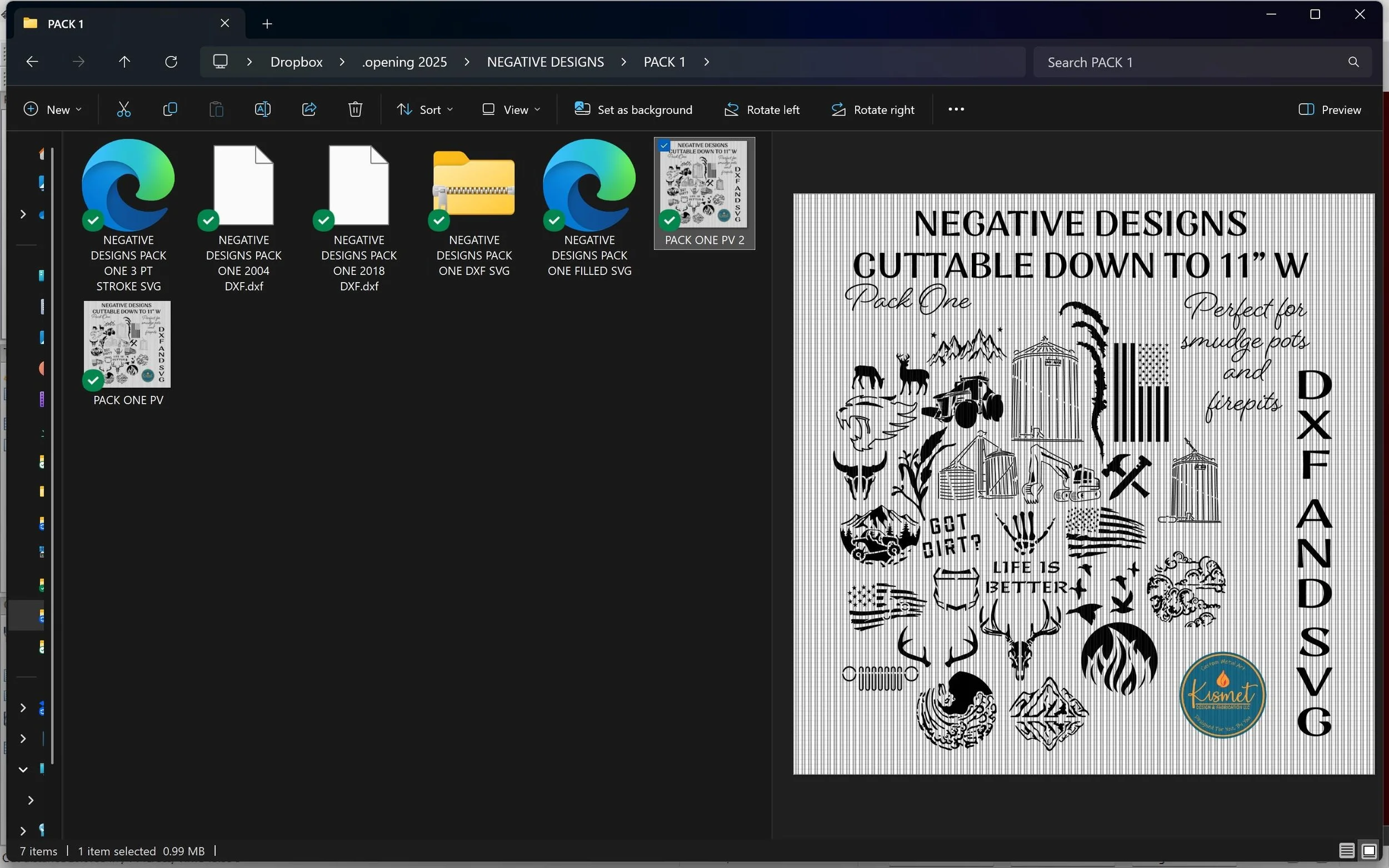Click the Rotate right button

[873, 109]
